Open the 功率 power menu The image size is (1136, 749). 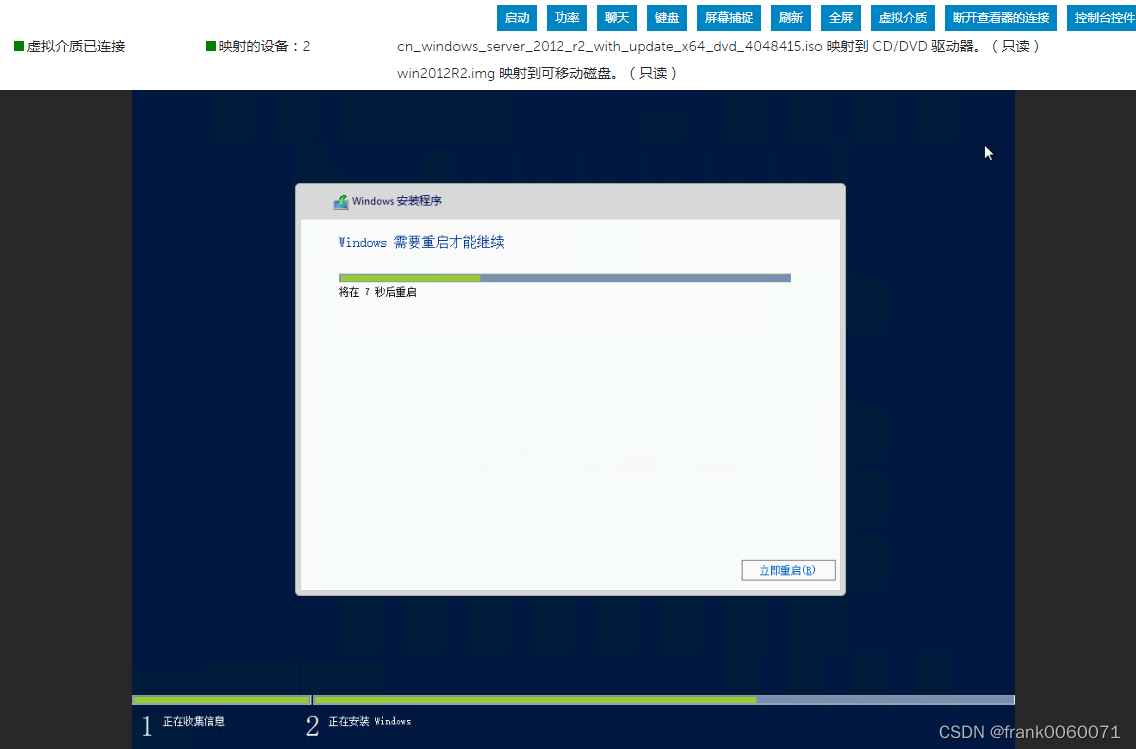pos(567,18)
